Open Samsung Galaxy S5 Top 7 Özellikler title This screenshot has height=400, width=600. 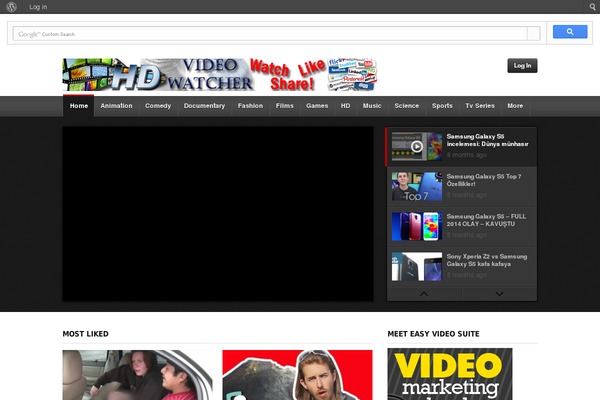[484, 180]
